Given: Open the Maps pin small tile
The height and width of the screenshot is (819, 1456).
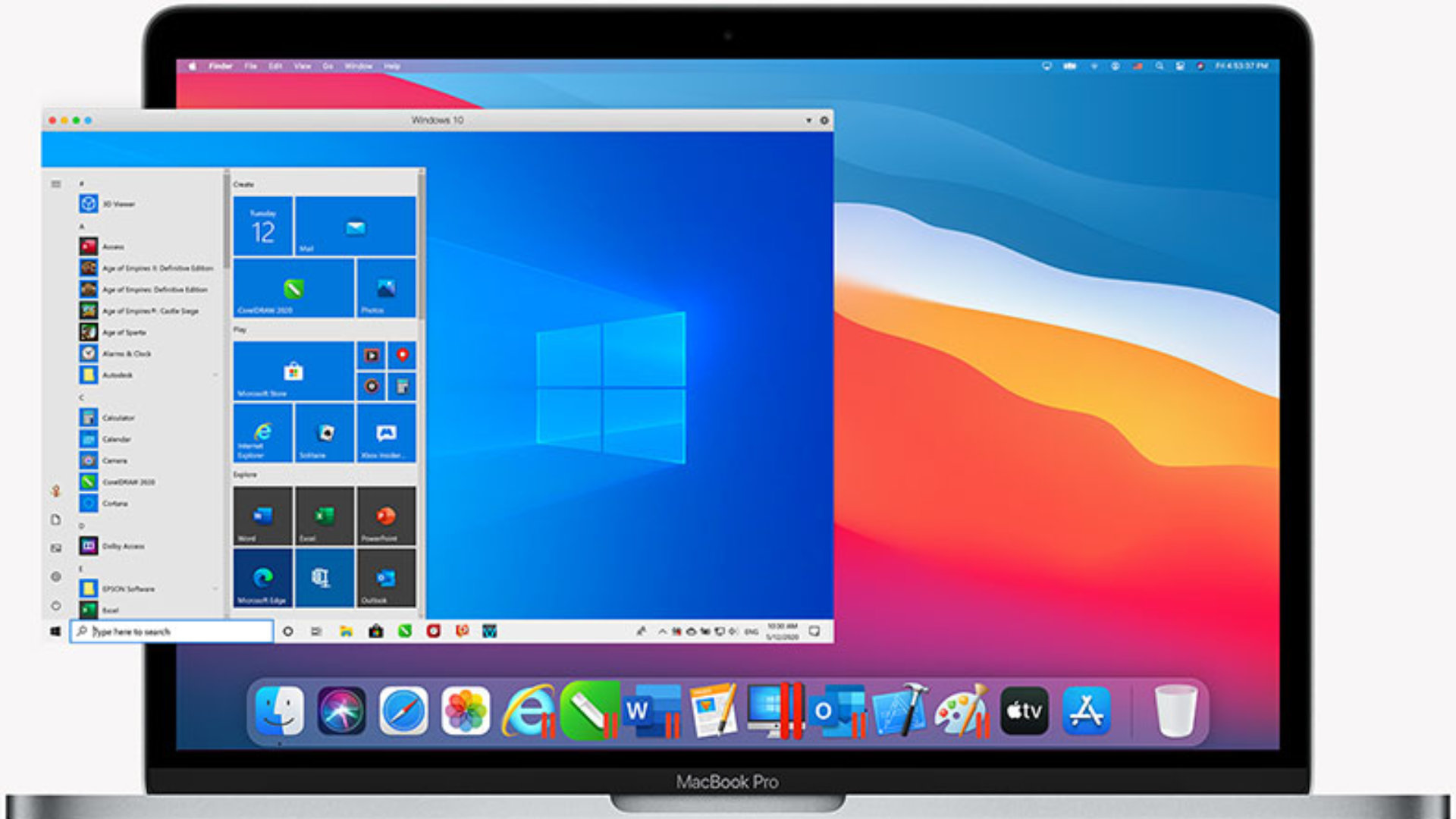Looking at the screenshot, I should [x=402, y=356].
